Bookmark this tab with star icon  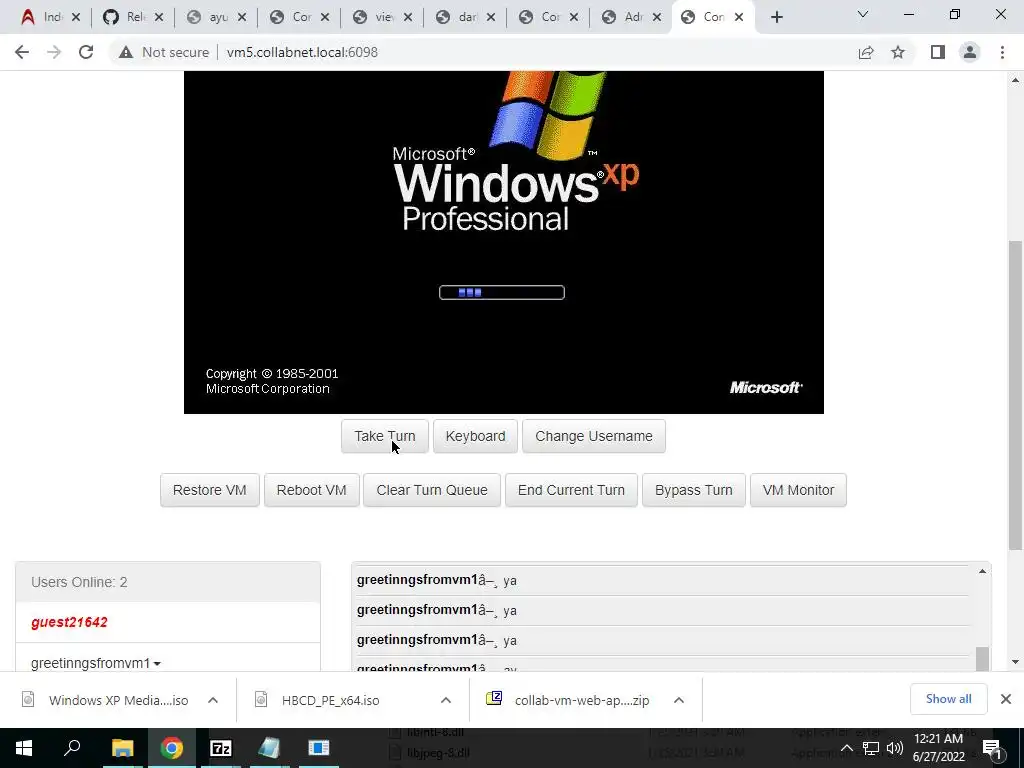(x=898, y=52)
